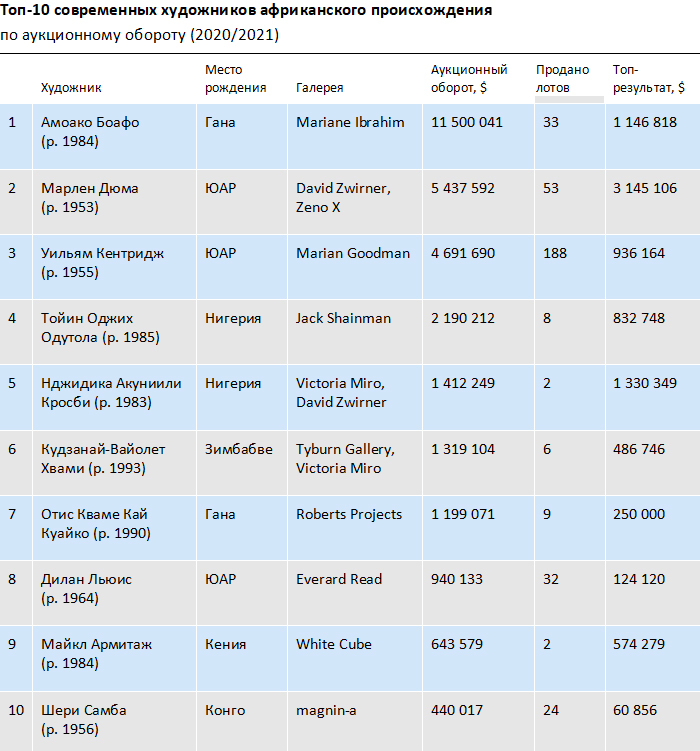The width and height of the screenshot is (700, 751).
Task: Click top result '936 164'
Action: (x=639, y=253)
